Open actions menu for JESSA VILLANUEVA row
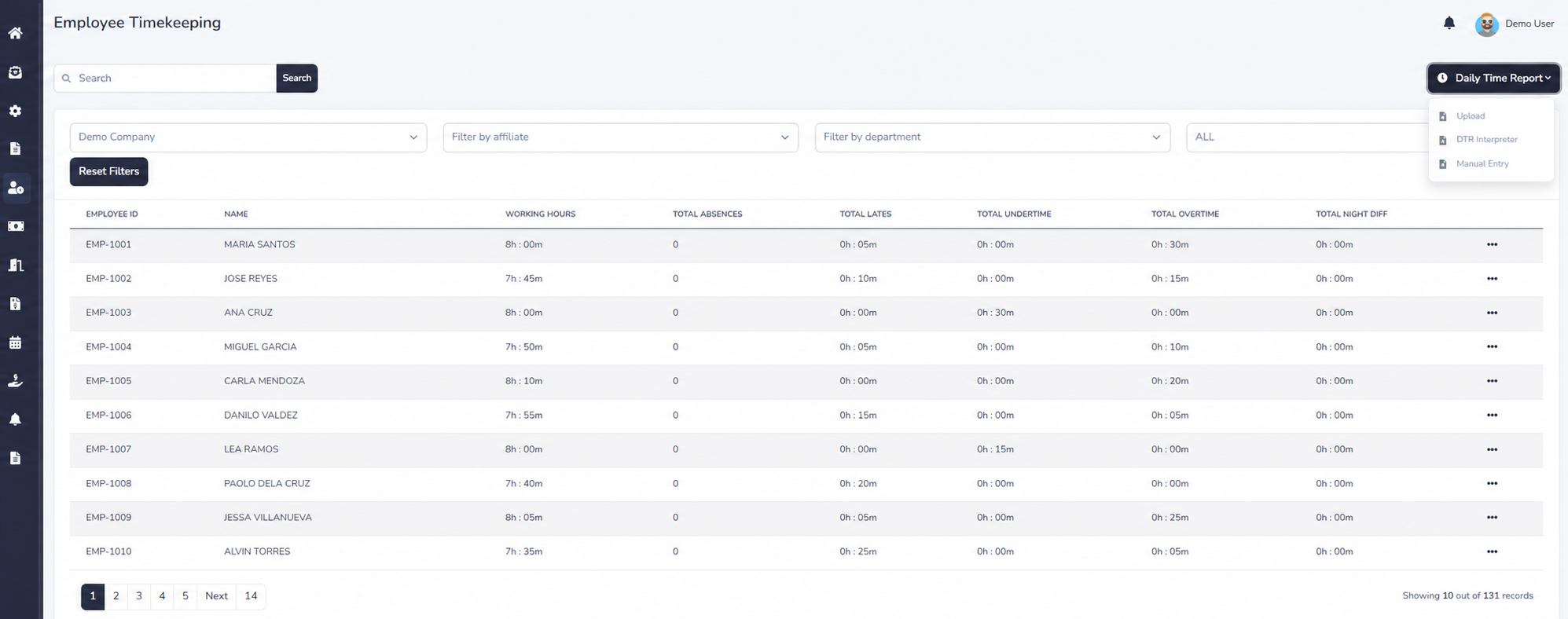Image resolution: width=1568 pixels, height=619 pixels. (1492, 518)
